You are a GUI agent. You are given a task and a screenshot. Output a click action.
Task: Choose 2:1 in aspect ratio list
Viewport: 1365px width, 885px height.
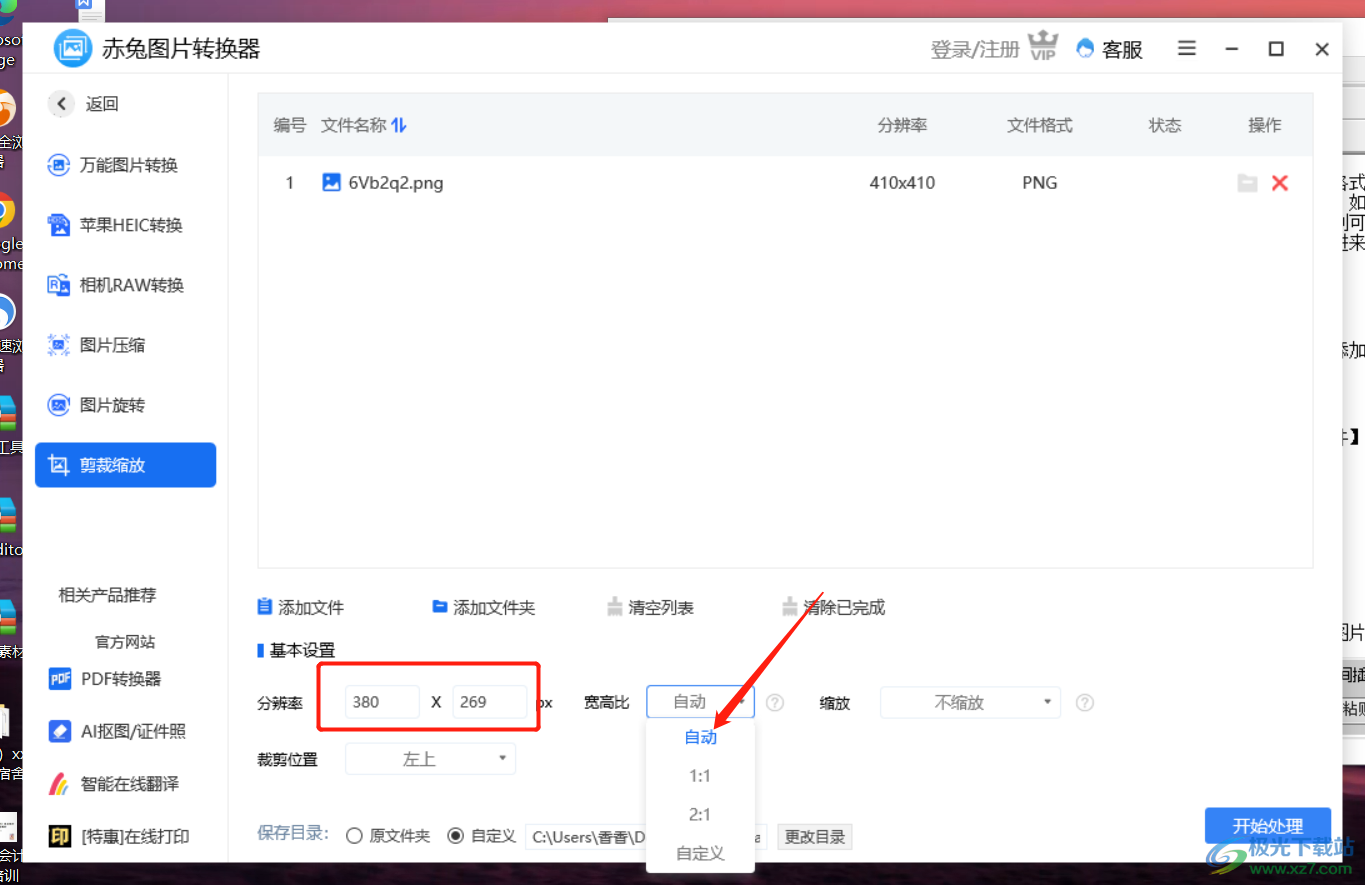(x=700, y=815)
